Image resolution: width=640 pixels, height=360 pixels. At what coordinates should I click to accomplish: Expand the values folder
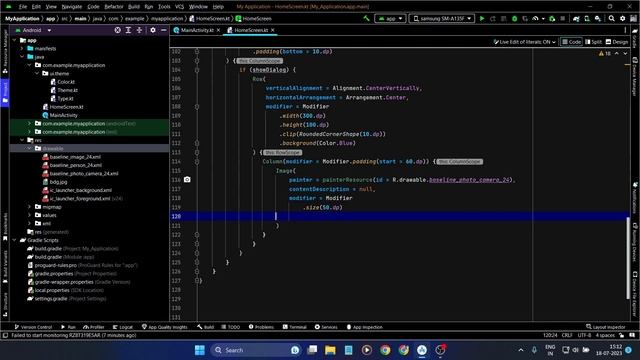[x=29, y=215]
